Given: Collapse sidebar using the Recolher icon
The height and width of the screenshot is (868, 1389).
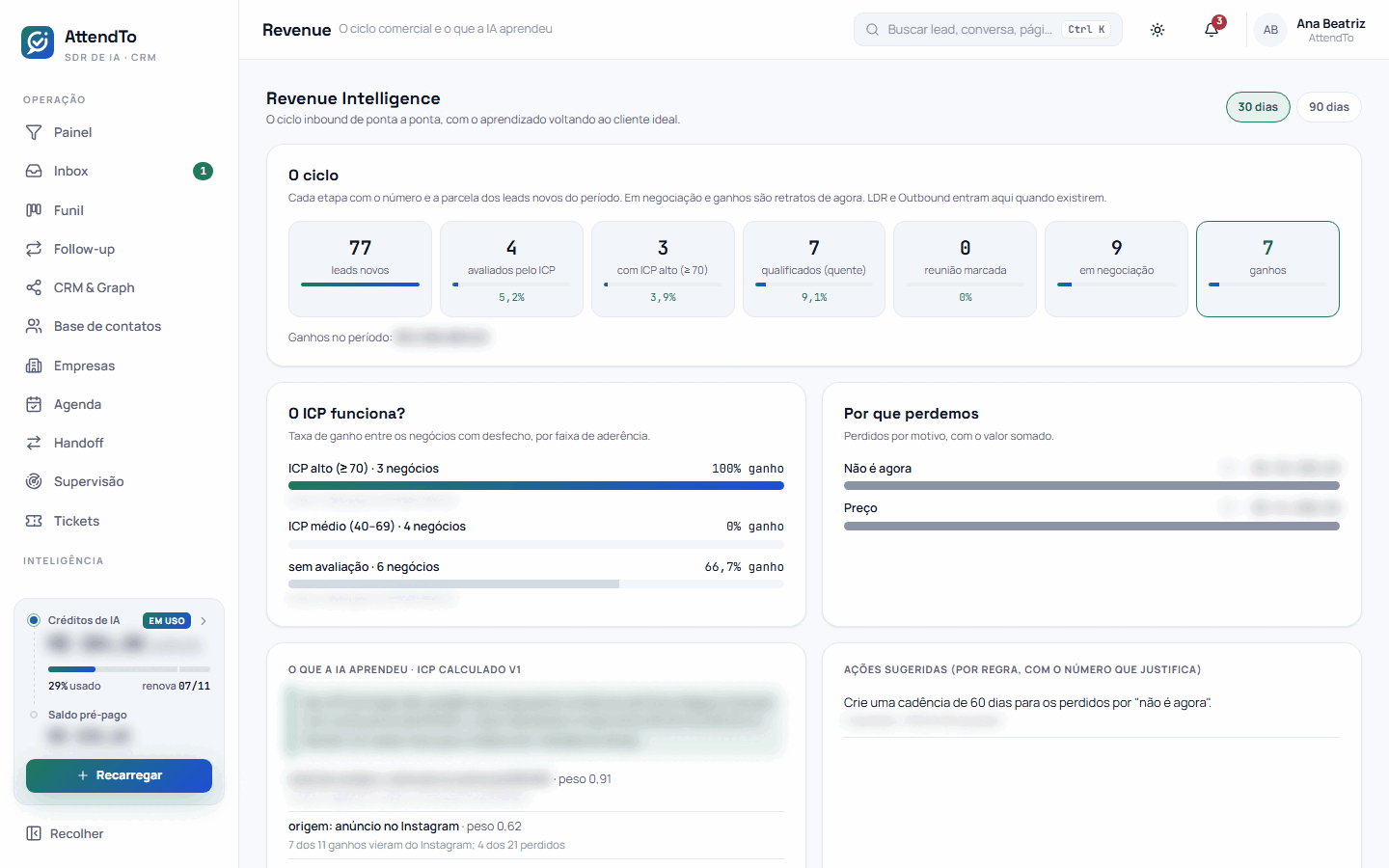Looking at the screenshot, I should (x=34, y=833).
